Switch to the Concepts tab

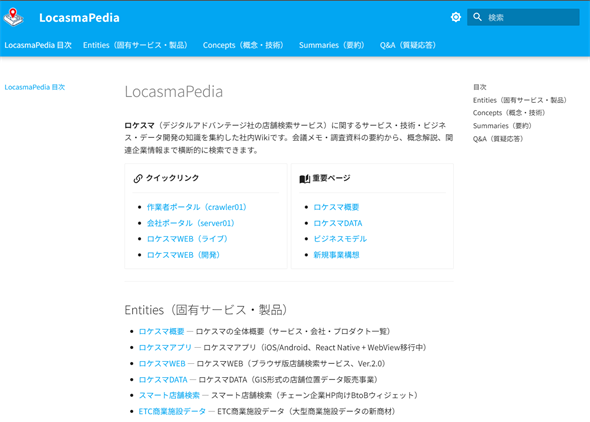click(x=243, y=45)
